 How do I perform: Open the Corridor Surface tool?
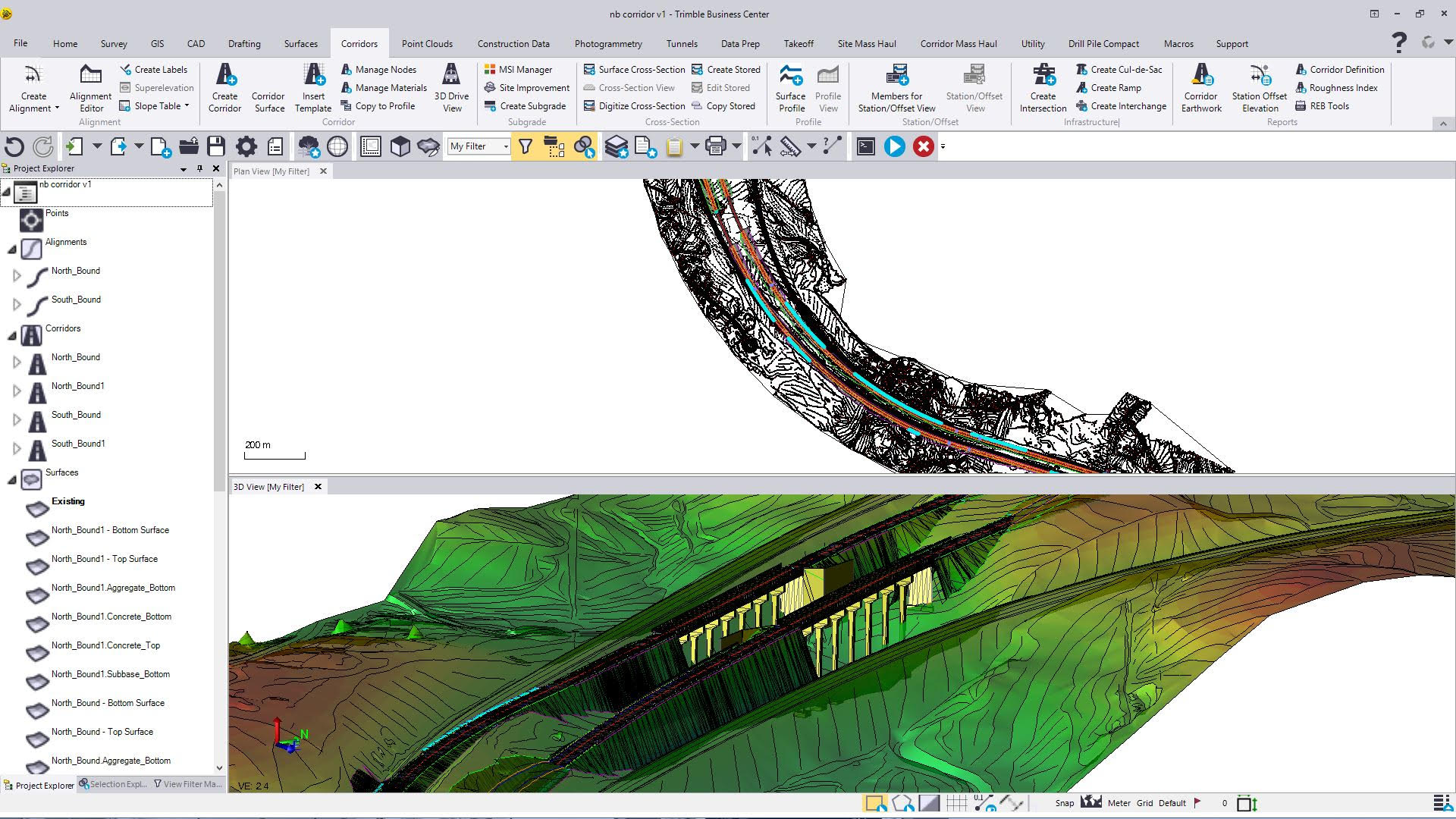(268, 88)
